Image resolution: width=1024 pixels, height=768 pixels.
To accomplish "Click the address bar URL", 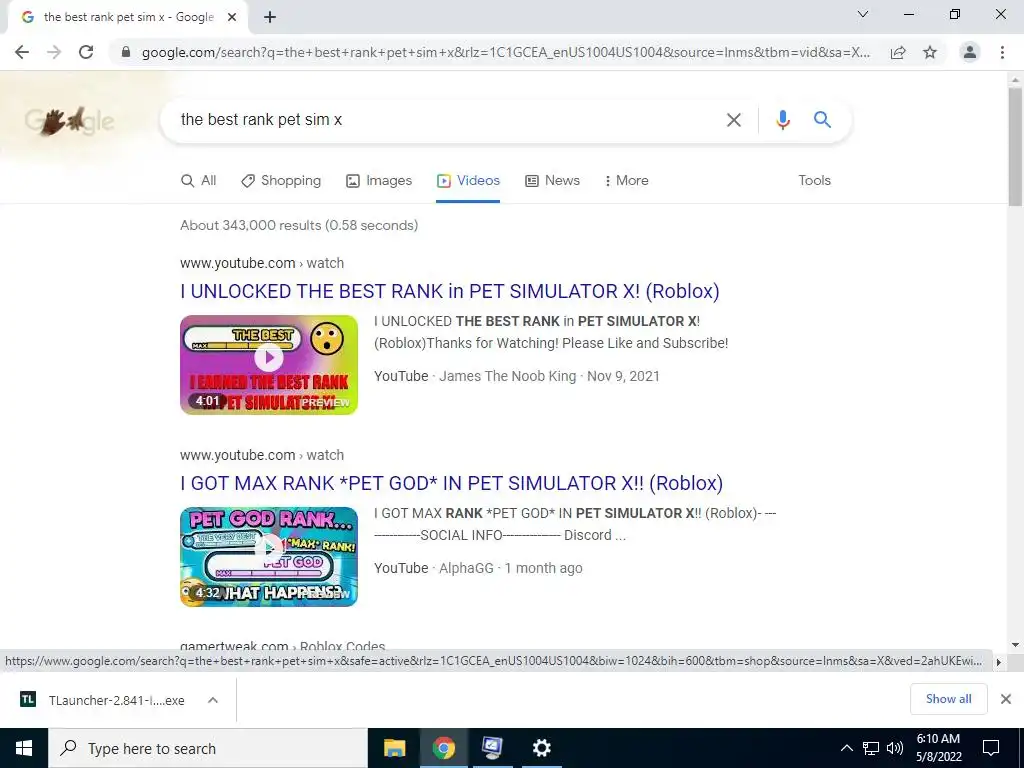I will click(505, 52).
